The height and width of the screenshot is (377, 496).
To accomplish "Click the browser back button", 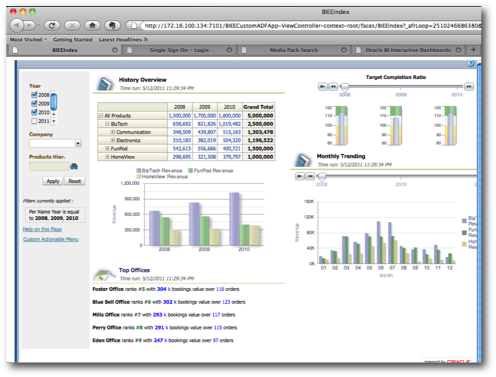I will (x=16, y=25).
